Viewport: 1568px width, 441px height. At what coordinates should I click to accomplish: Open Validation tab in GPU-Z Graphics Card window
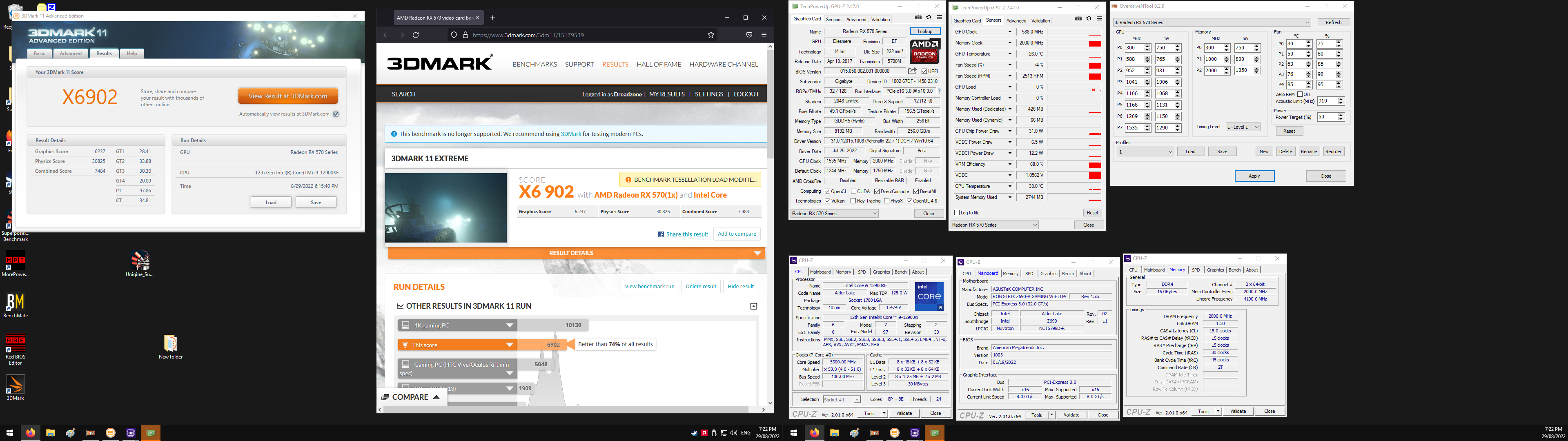[x=880, y=20]
